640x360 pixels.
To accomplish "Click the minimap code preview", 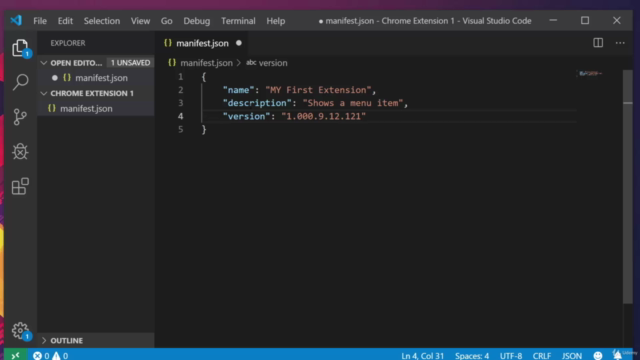I will pos(591,73).
